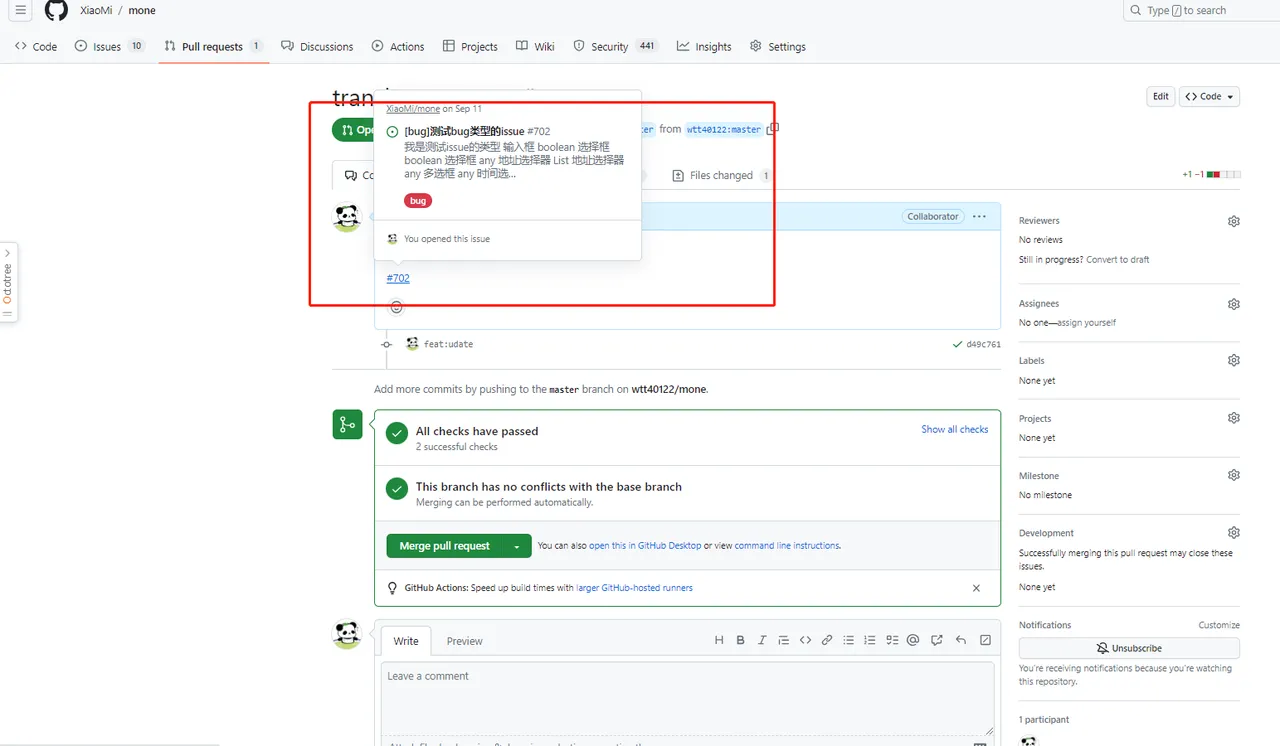Image resolution: width=1280 pixels, height=746 pixels.
Task: Click the Type / to search box
Action: (1202, 11)
